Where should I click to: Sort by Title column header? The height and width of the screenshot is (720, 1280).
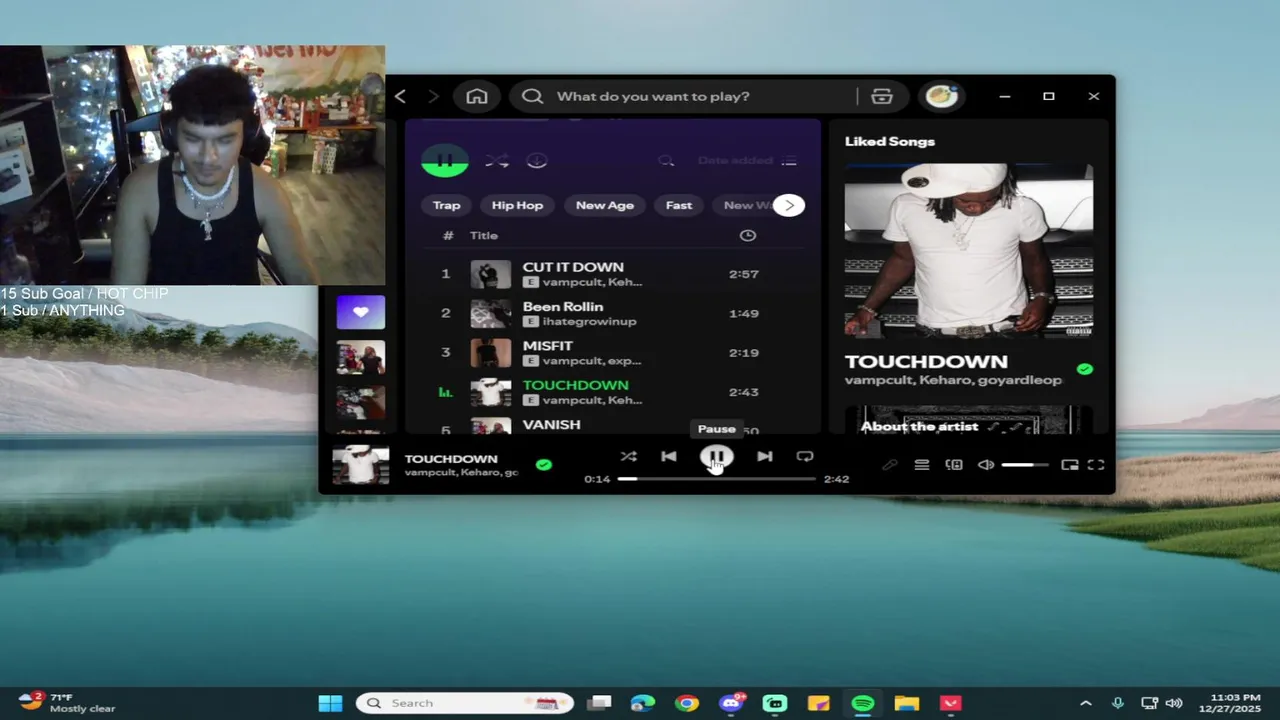click(x=484, y=235)
